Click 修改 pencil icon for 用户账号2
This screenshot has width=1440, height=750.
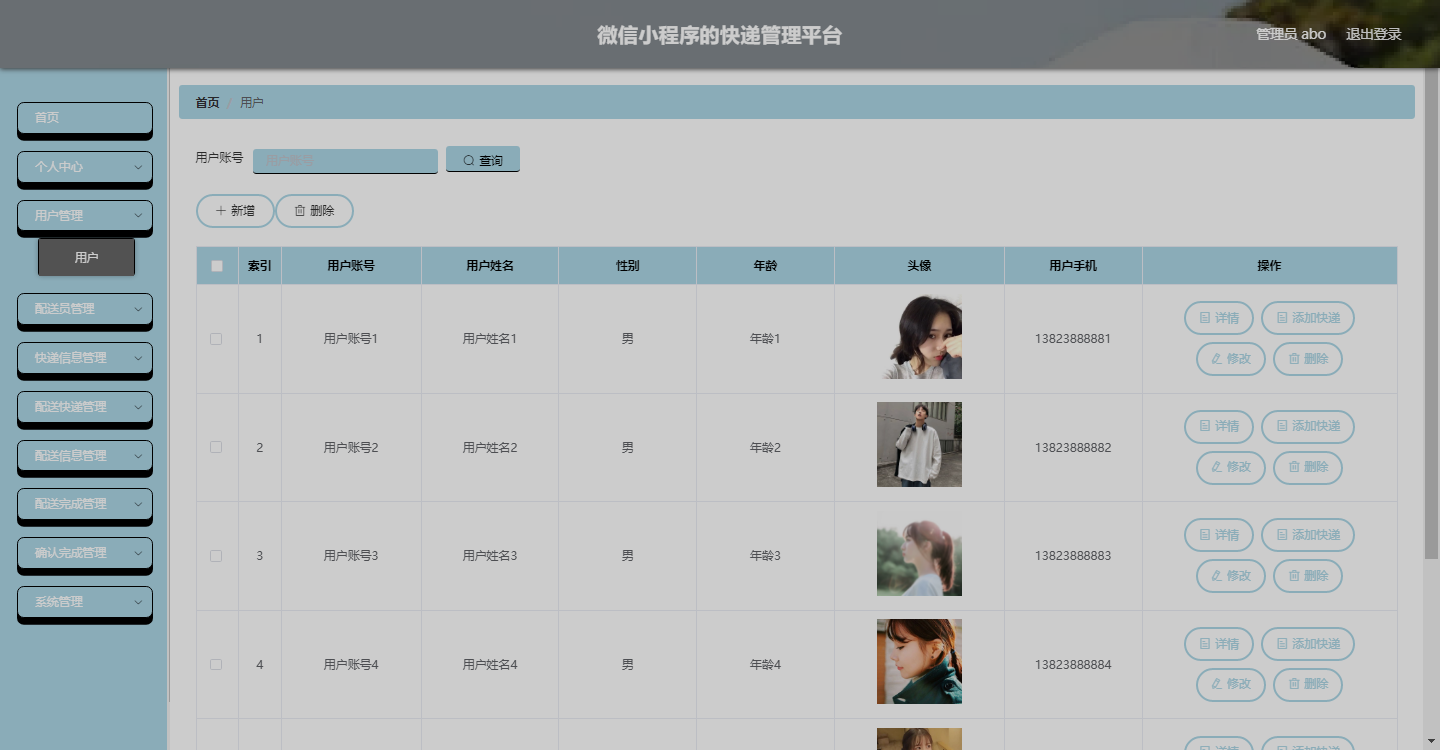click(x=1217, y=467)
